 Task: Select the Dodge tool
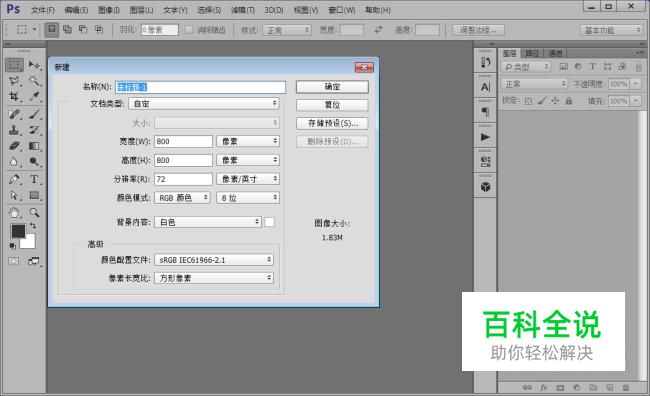[x=34, y=162]
